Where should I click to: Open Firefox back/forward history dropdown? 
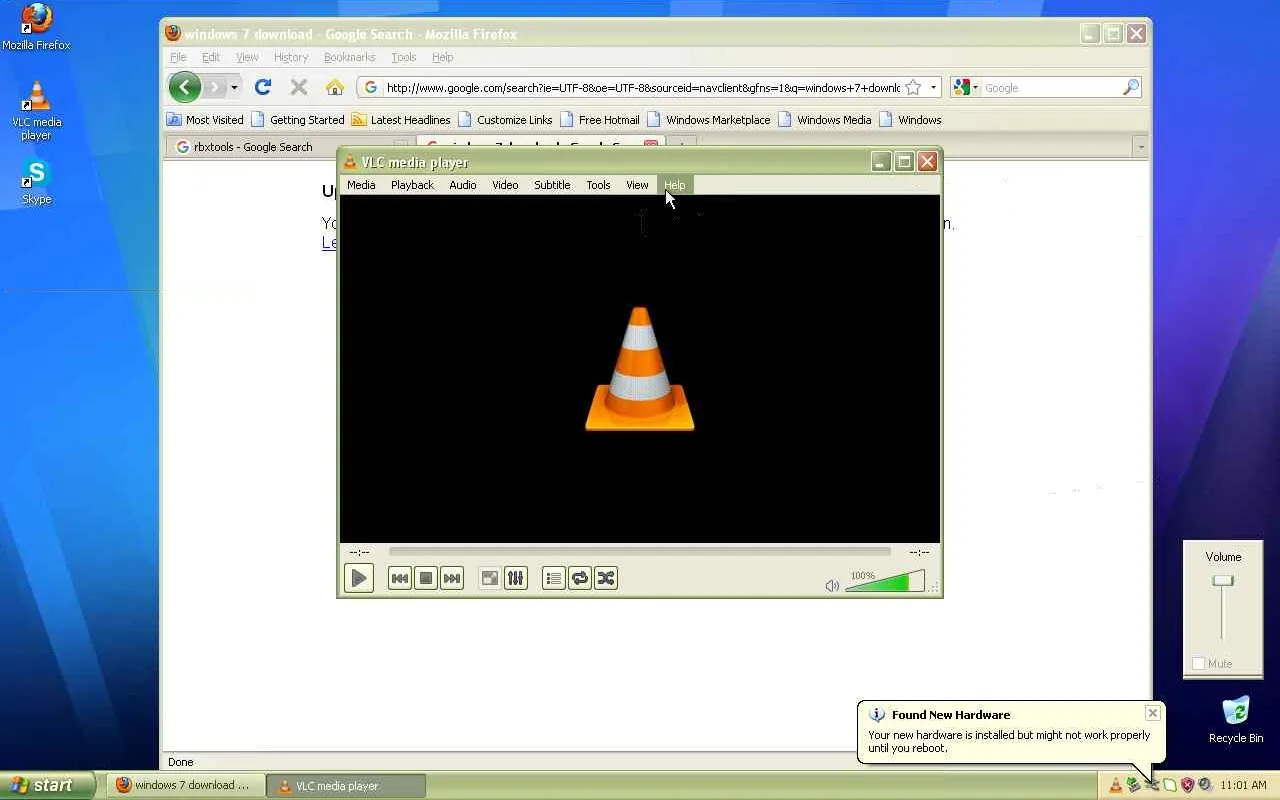point(234,87)
